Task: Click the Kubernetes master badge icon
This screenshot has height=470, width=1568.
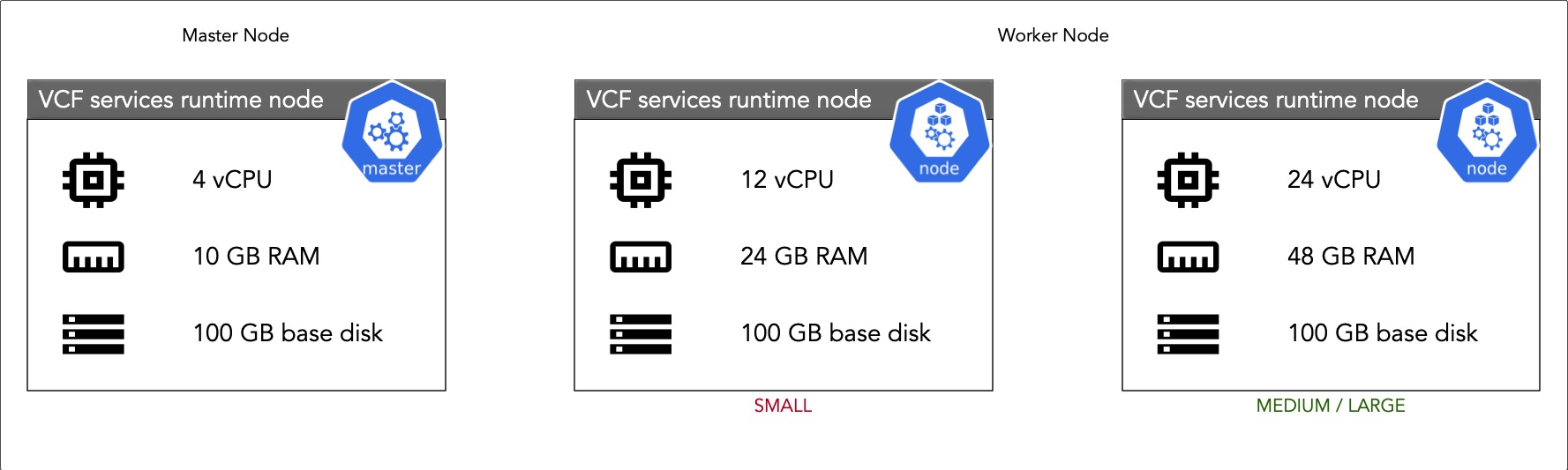Action: point(393,132)
